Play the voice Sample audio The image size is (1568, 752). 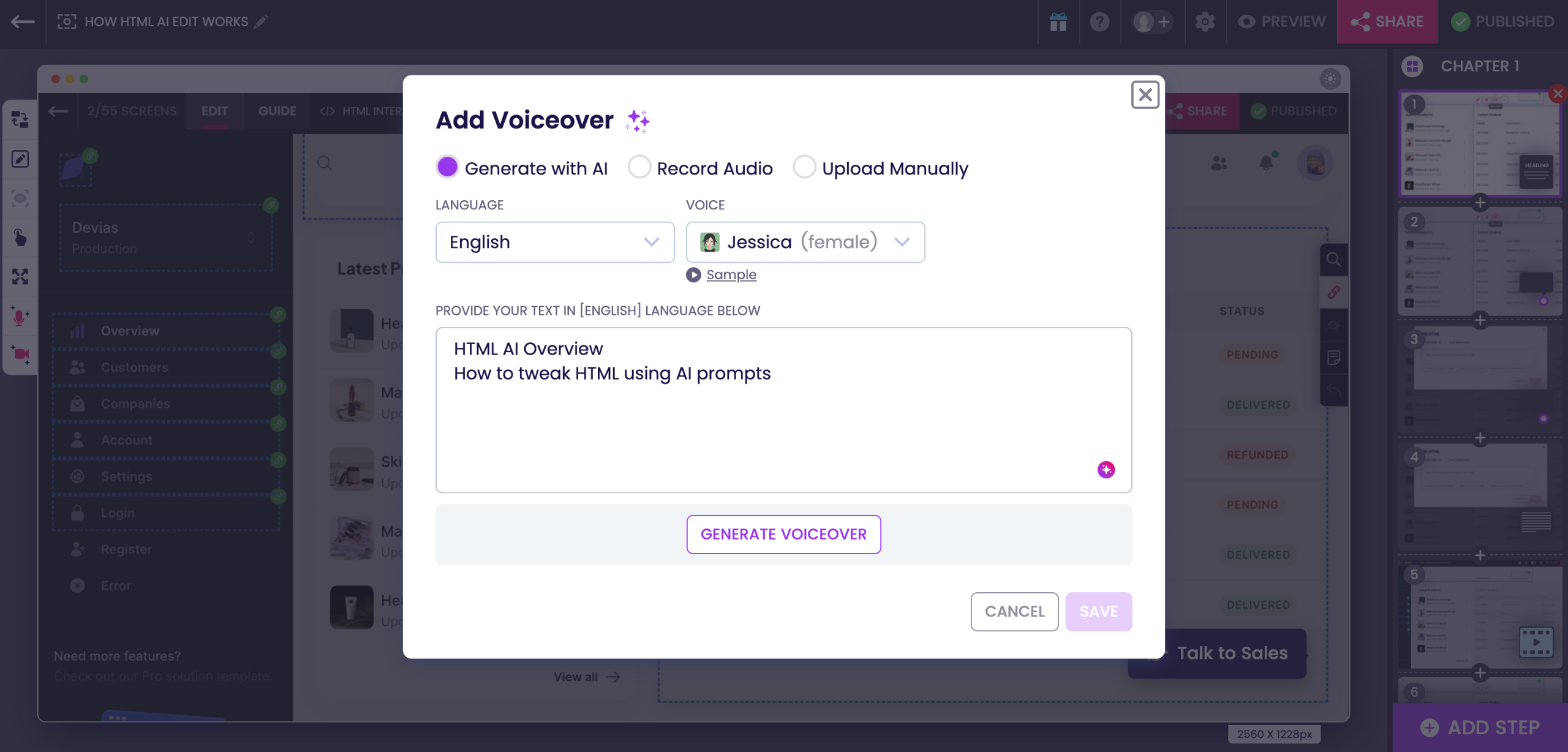click(693, 275)
